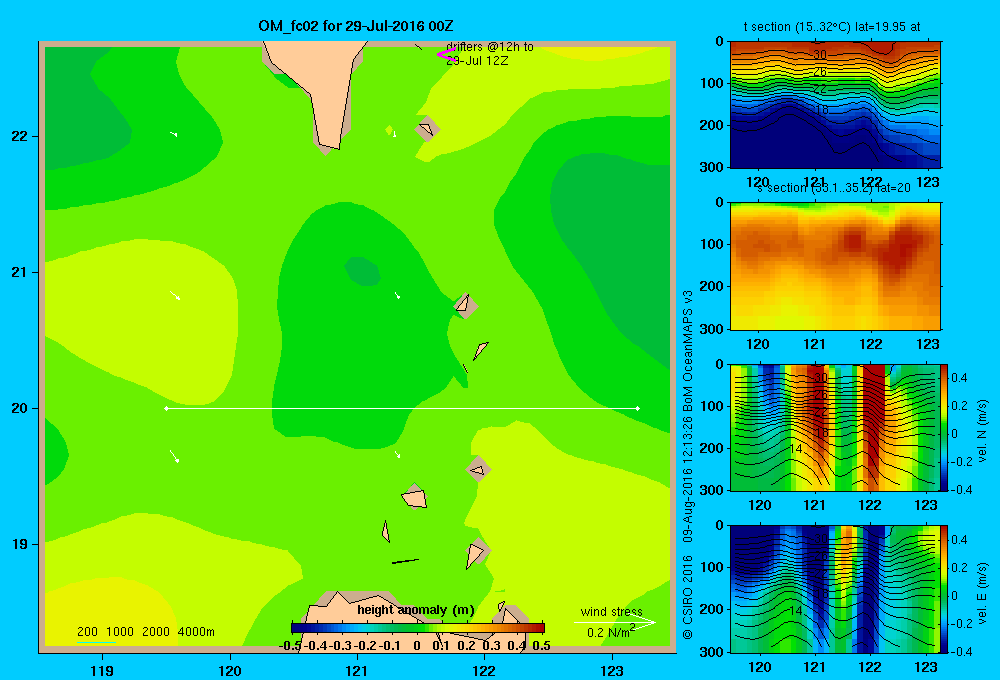Open the salinity section panel

click(x=835, y=266)
